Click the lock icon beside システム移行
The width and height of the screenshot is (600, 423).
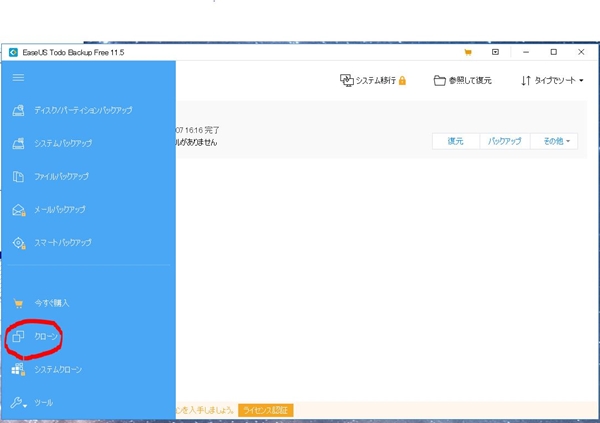pyautogui.click(x=402, y=80)
